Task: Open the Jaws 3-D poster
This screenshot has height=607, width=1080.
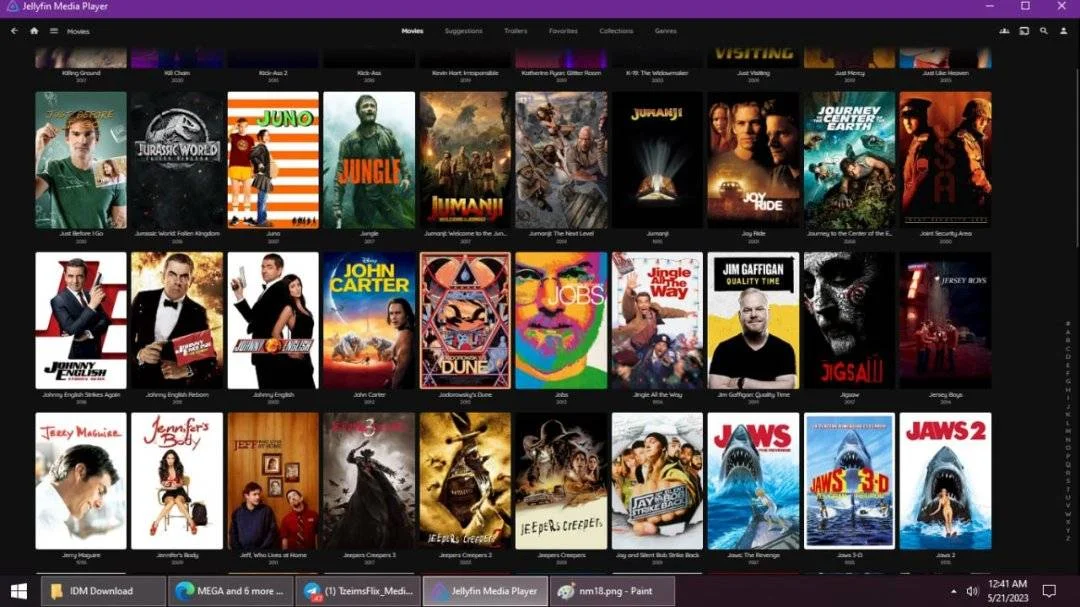Action: coord(849,481)
